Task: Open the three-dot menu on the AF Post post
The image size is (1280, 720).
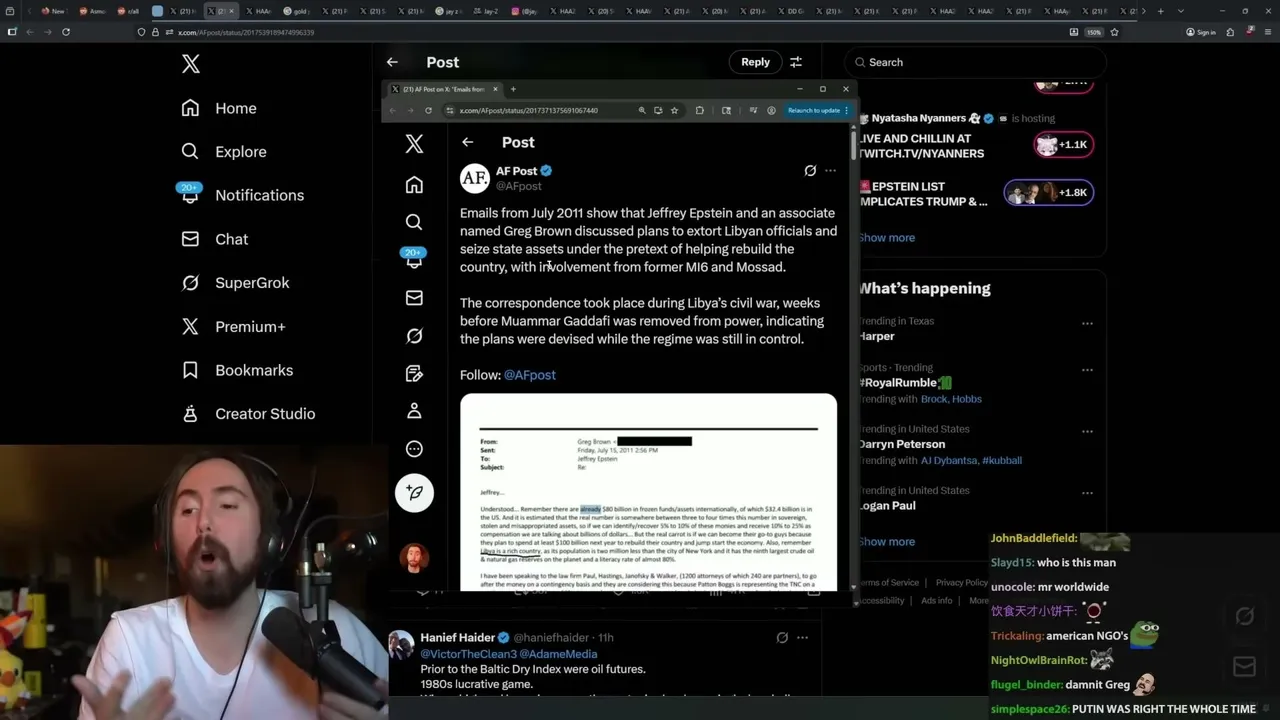Action: pos(830,171)
